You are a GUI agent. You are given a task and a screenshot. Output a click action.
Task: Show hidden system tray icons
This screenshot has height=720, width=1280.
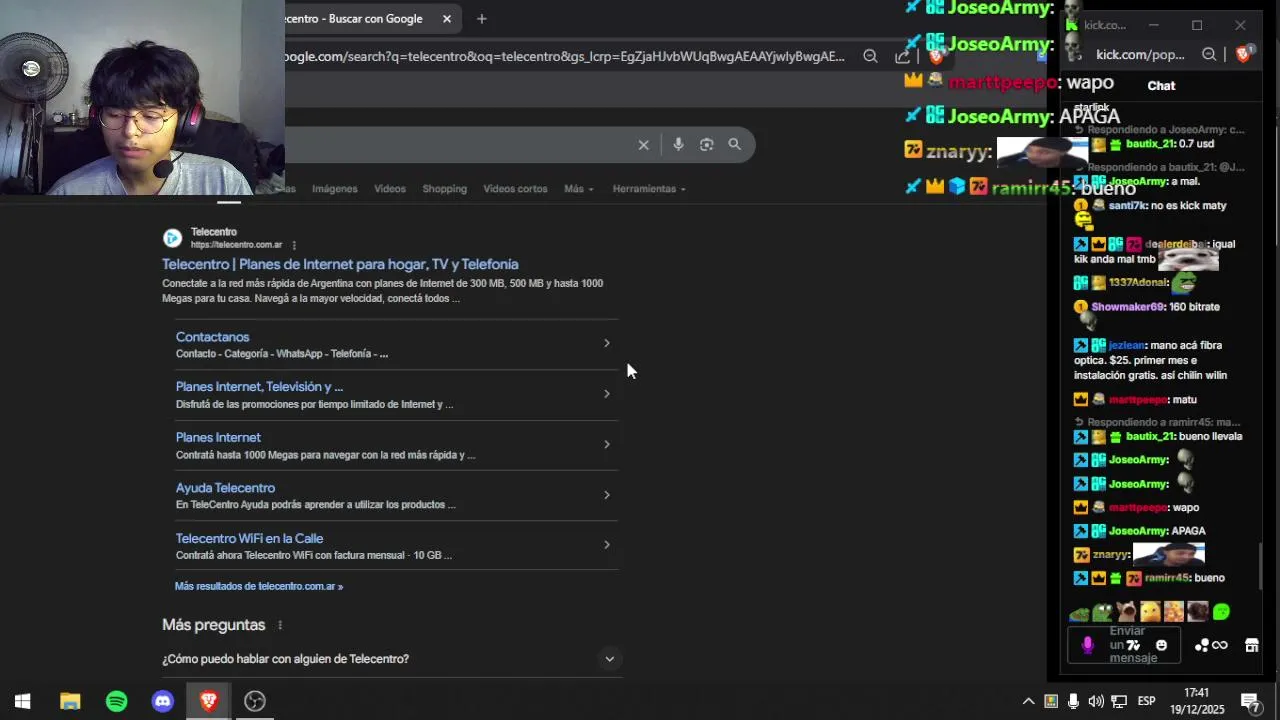pyautogui.click(x=1027, y=701)
